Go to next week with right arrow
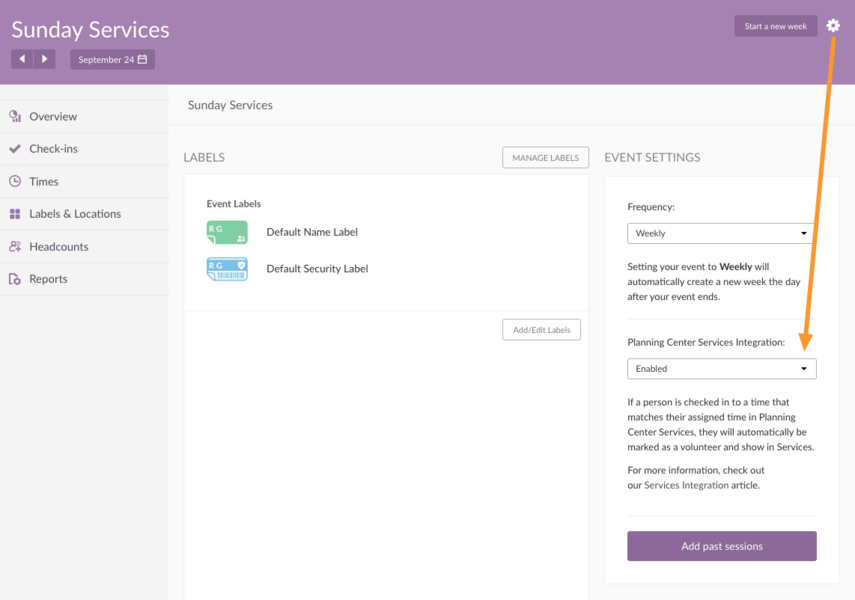The width and height of the screenshot is (855, 600). point(46,59)
